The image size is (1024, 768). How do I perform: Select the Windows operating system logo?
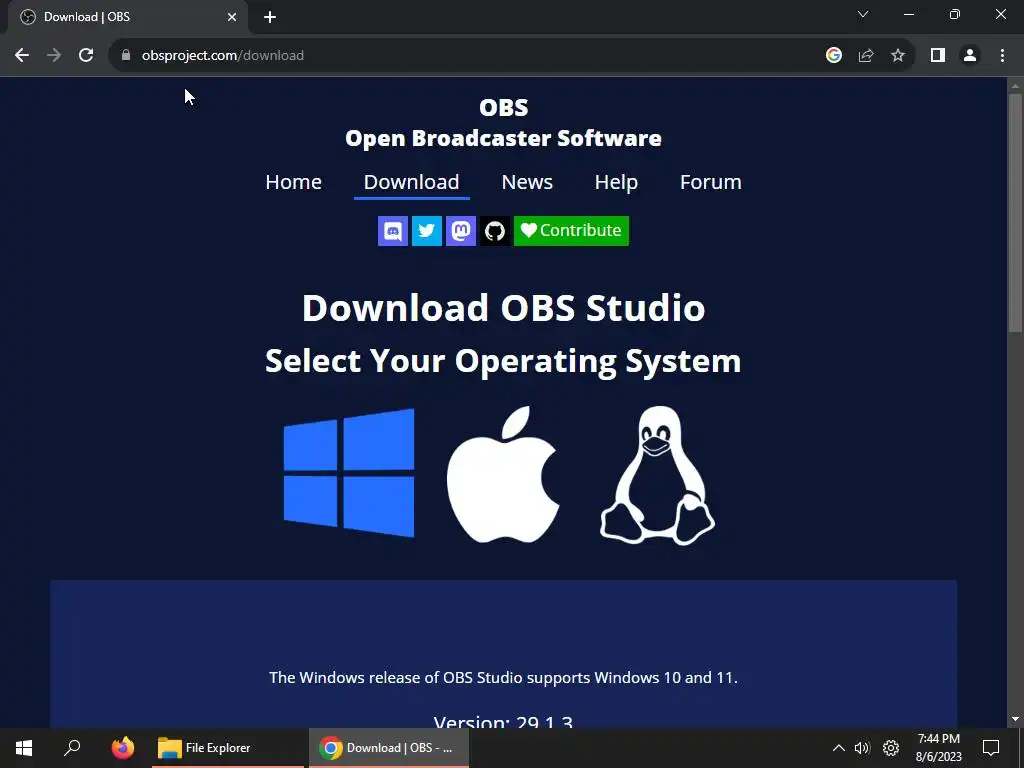tap(349, 473)
